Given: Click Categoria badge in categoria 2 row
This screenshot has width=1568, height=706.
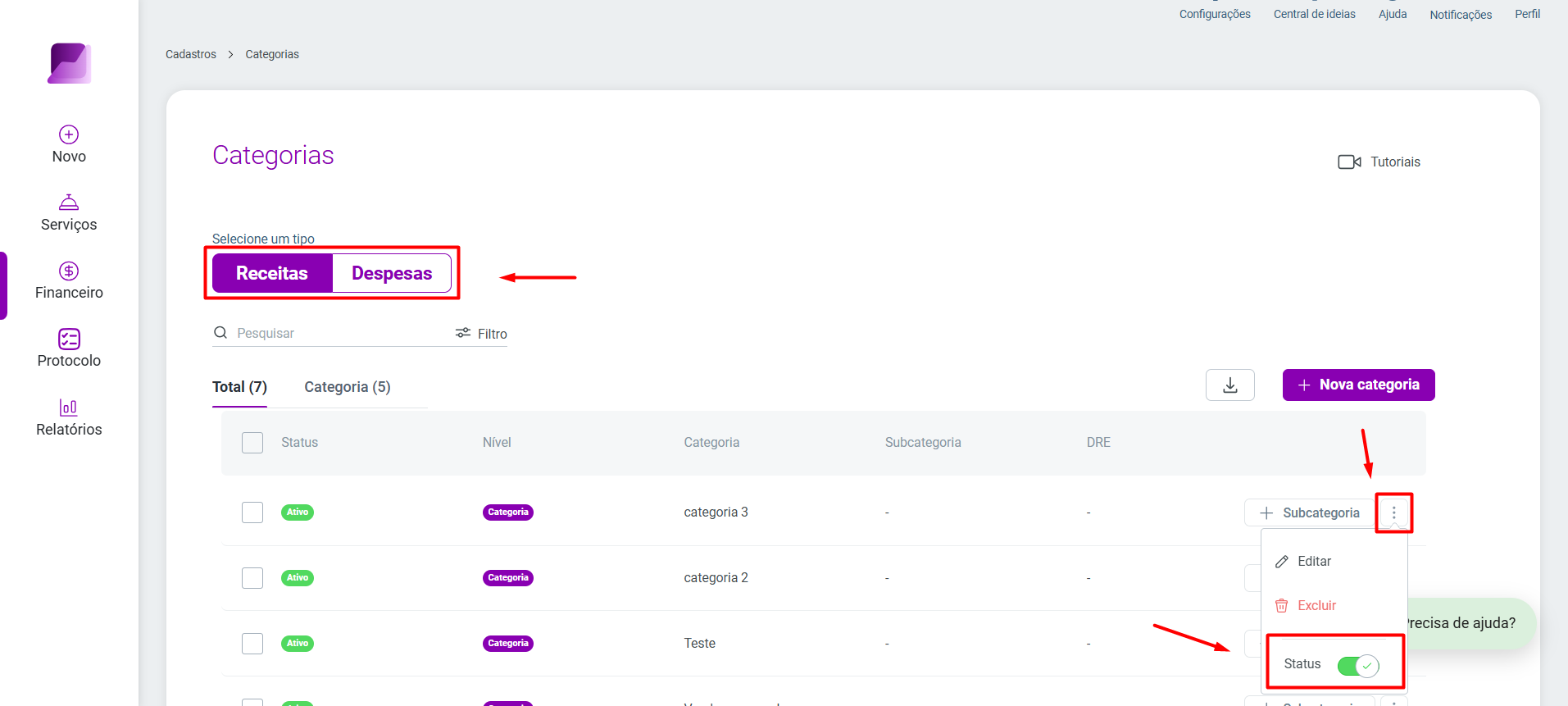Looking at the screenshot, I should (508, 578).
